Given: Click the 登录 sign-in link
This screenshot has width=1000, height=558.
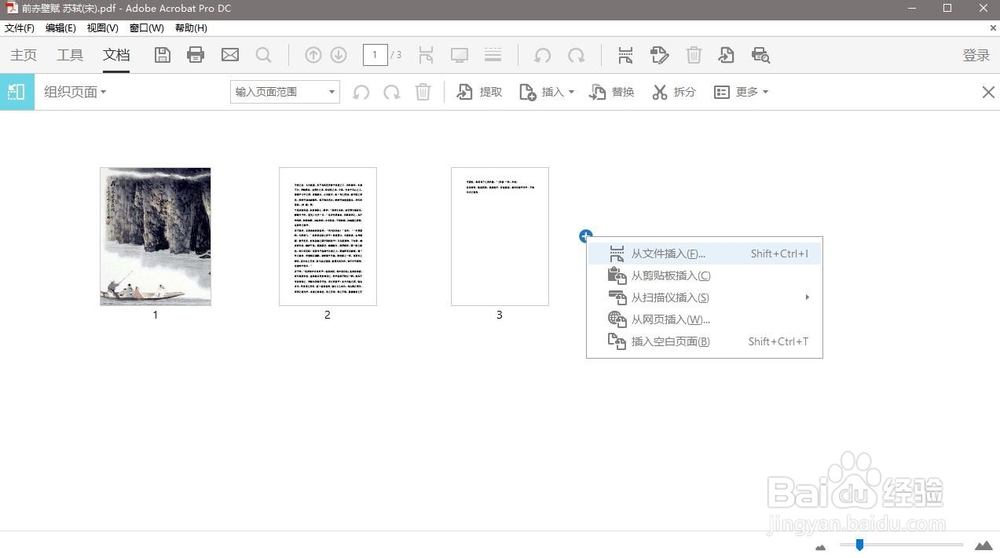Looking at the screenshot, I should pos(976,55).
